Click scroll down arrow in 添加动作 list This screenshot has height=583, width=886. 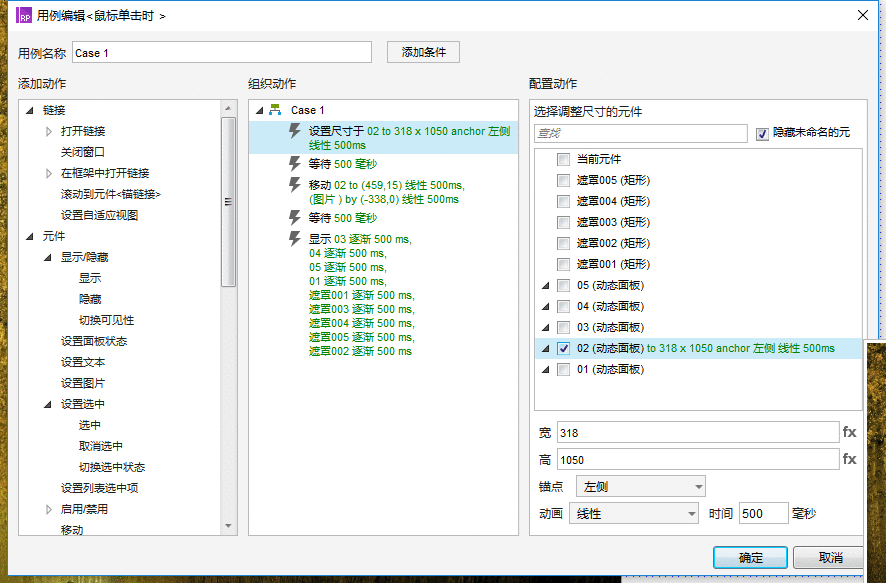[228, 526]
